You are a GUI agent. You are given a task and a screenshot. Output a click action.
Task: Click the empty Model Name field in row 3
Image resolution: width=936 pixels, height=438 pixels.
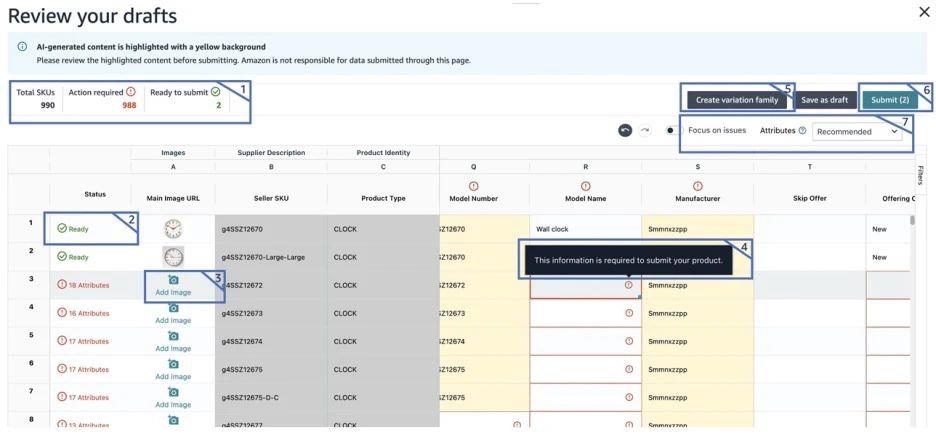pyautogui.click(x=578, y=285)
